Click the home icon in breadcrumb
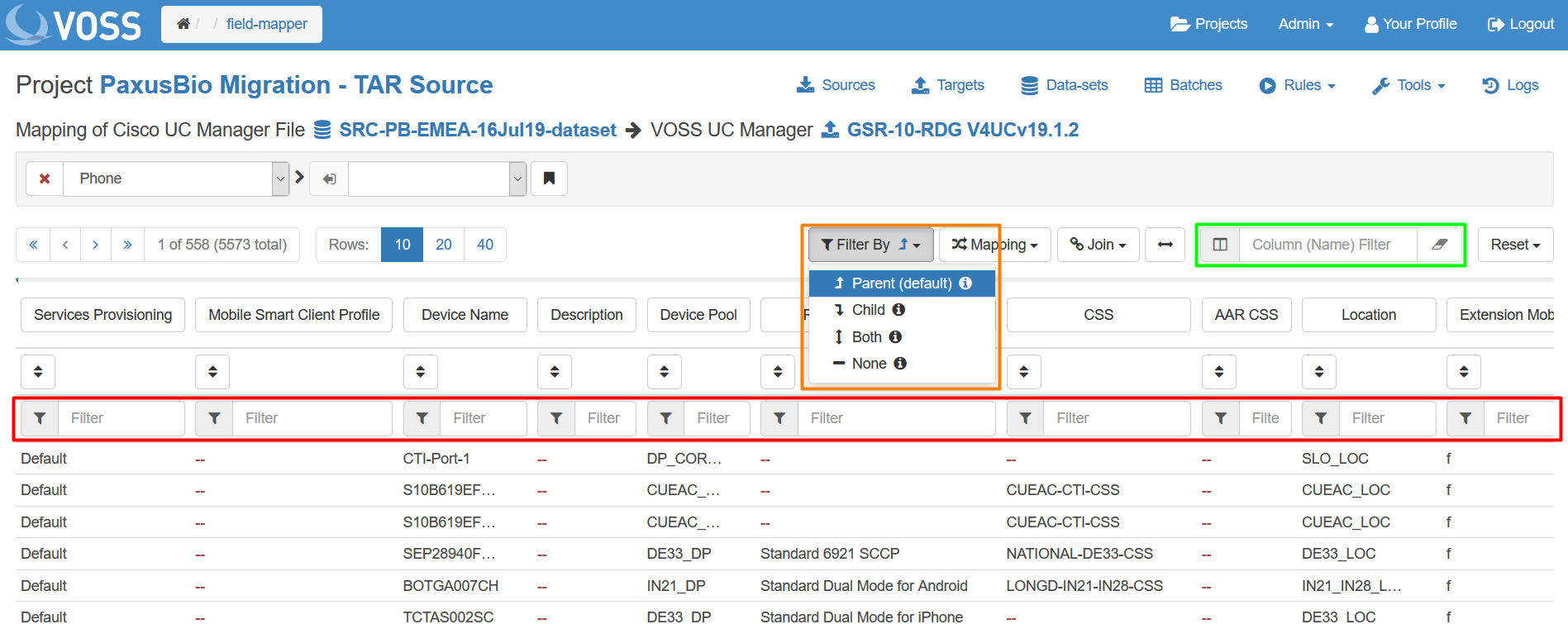 coord(183,24)
